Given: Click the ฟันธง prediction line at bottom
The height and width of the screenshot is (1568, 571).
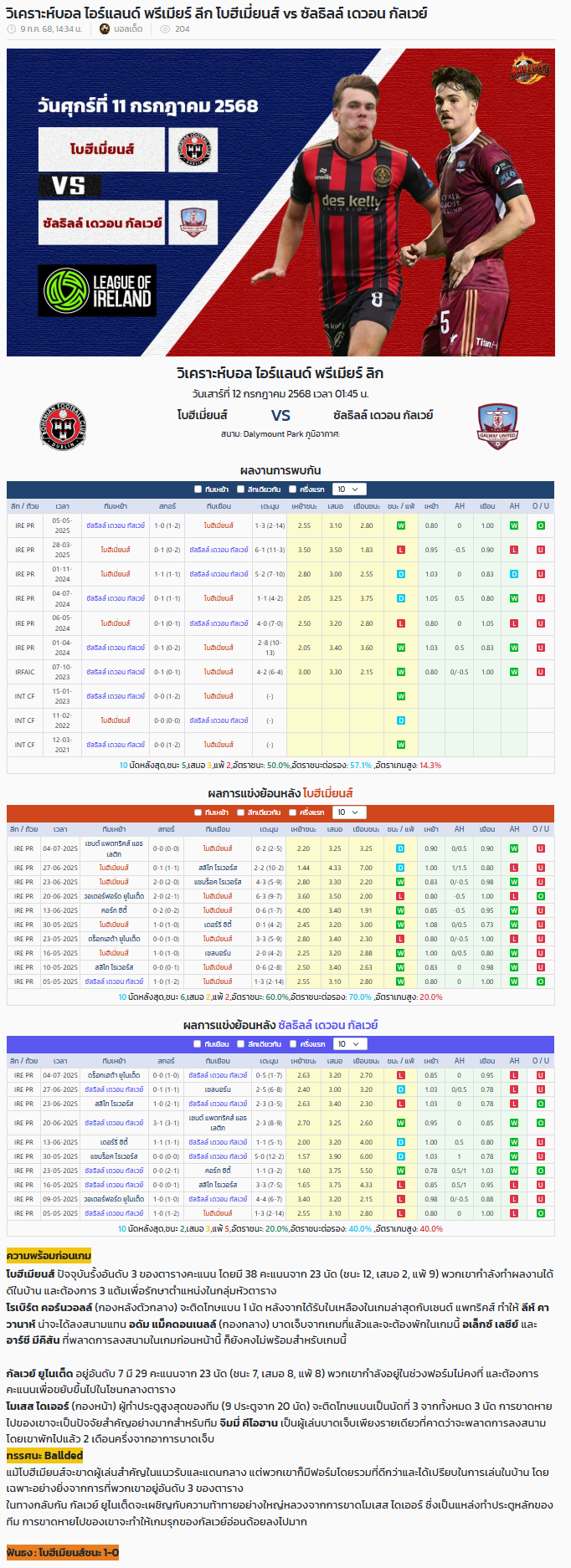Looking at the screenshot, I should point(63,1552).
